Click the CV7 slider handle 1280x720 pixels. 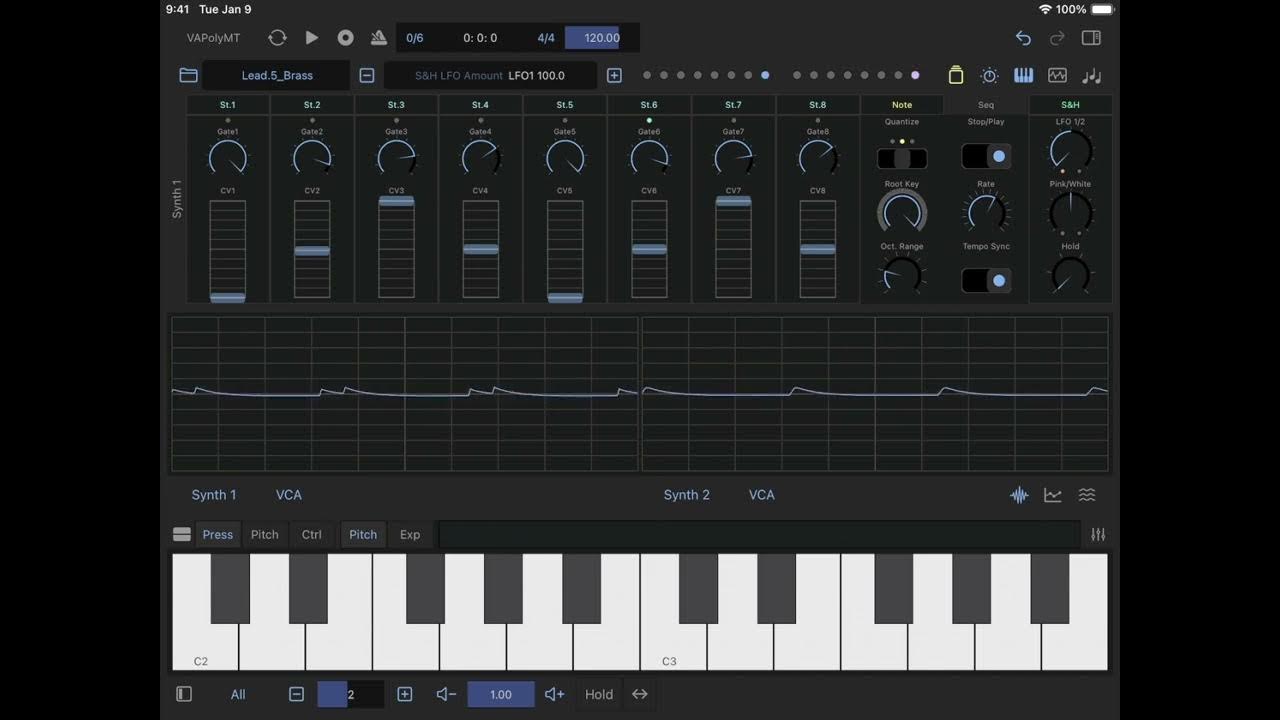[x=733, y=201]
